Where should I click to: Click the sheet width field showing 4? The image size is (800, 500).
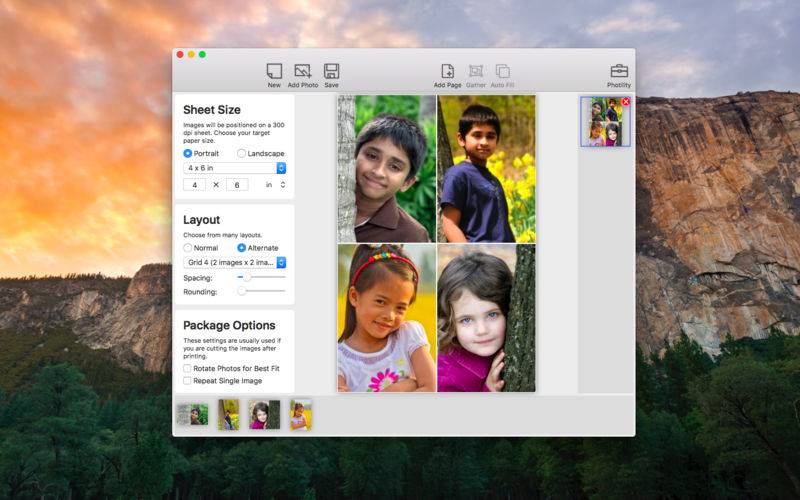click(x=194, y=184)
